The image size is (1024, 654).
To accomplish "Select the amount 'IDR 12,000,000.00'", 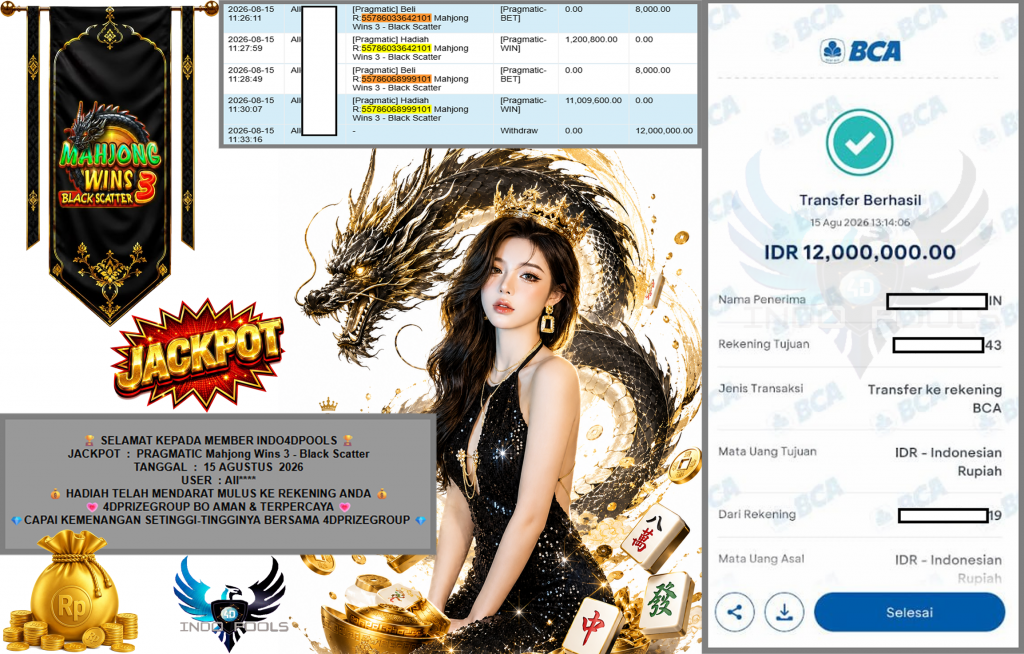I will tap(860, 252).
